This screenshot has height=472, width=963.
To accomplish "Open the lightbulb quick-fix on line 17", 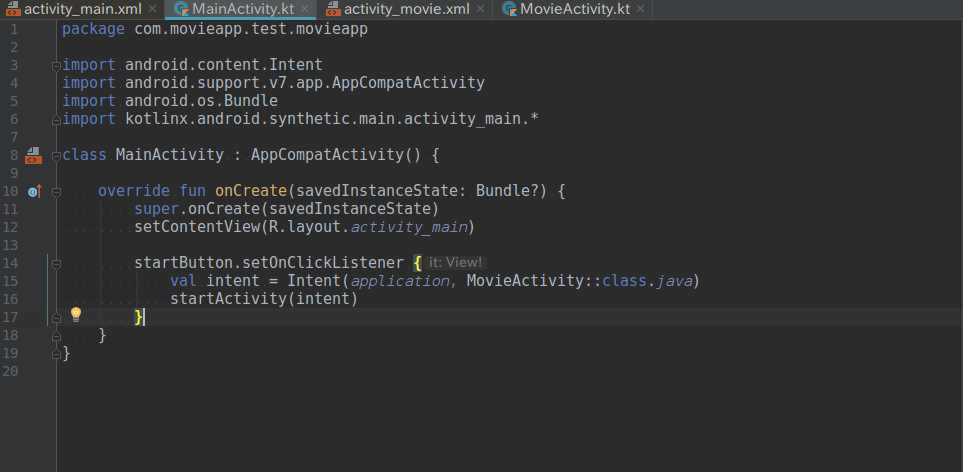I will tap(76, 314).
